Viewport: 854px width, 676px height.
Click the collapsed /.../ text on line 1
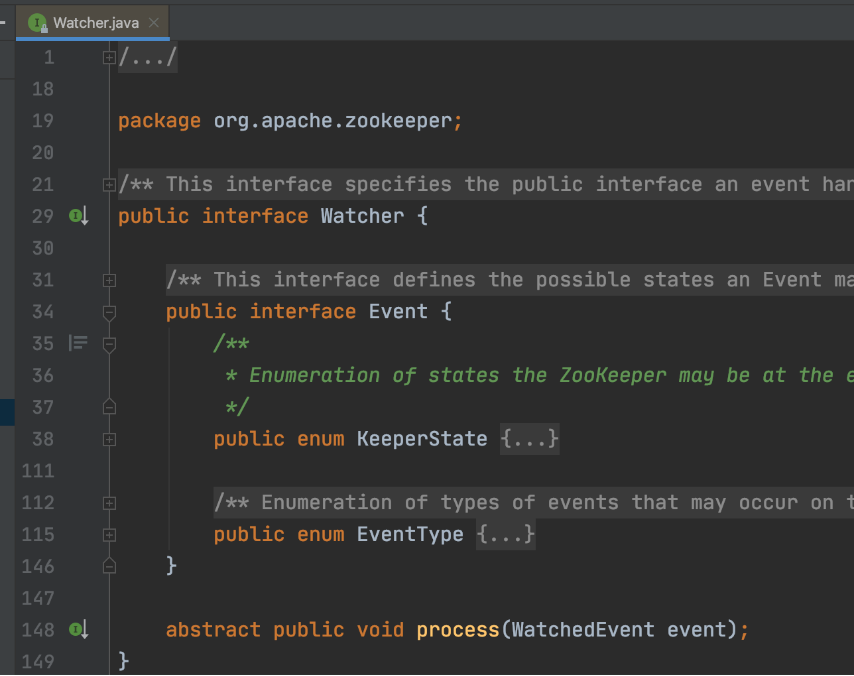click(x=147, y=58)
